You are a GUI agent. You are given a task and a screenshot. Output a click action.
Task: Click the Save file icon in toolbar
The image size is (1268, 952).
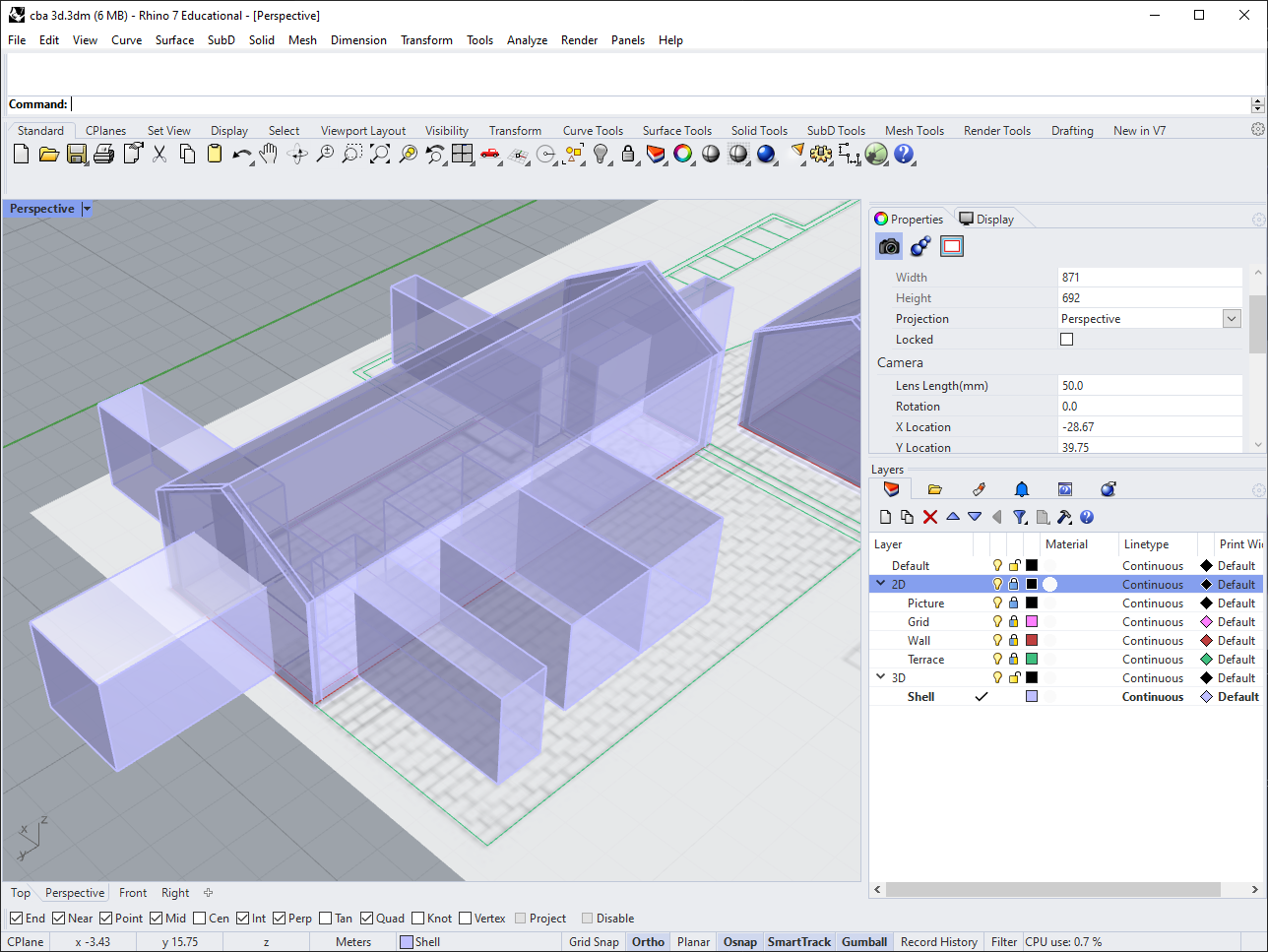(76, 154)
